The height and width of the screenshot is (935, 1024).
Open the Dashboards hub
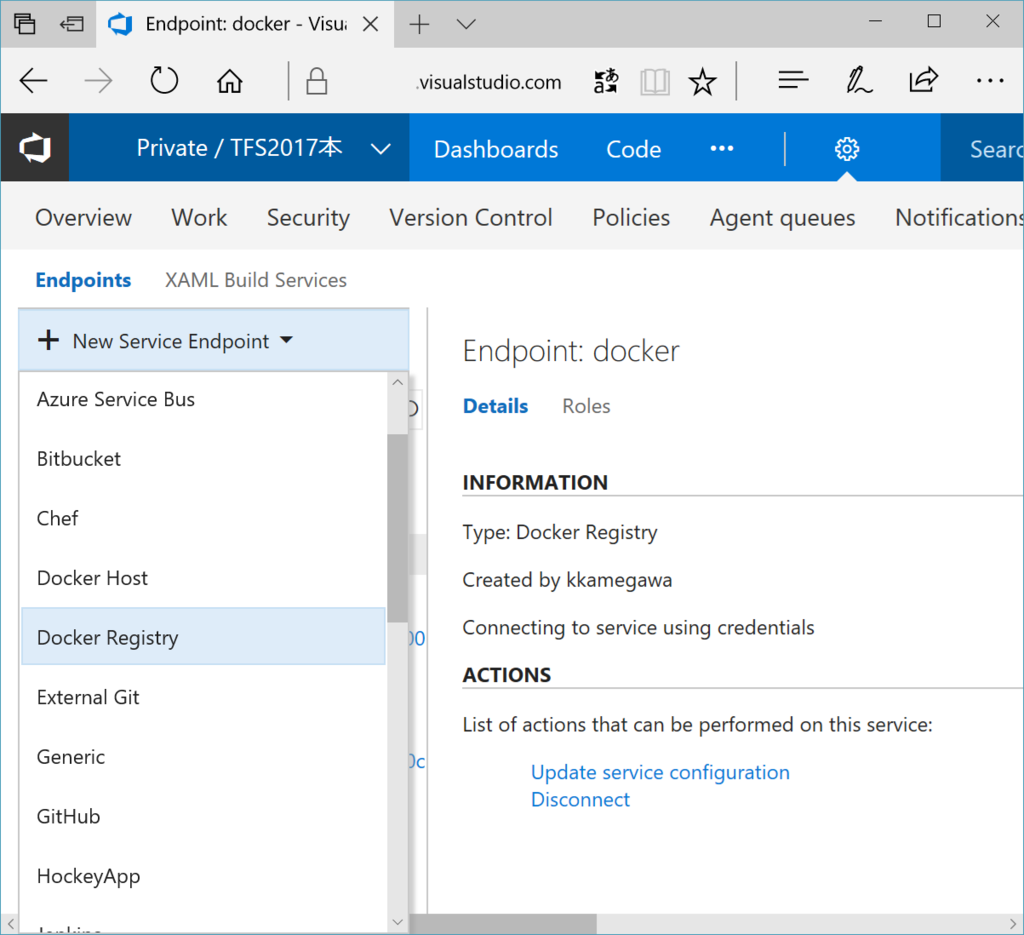[x=496, y=150]
